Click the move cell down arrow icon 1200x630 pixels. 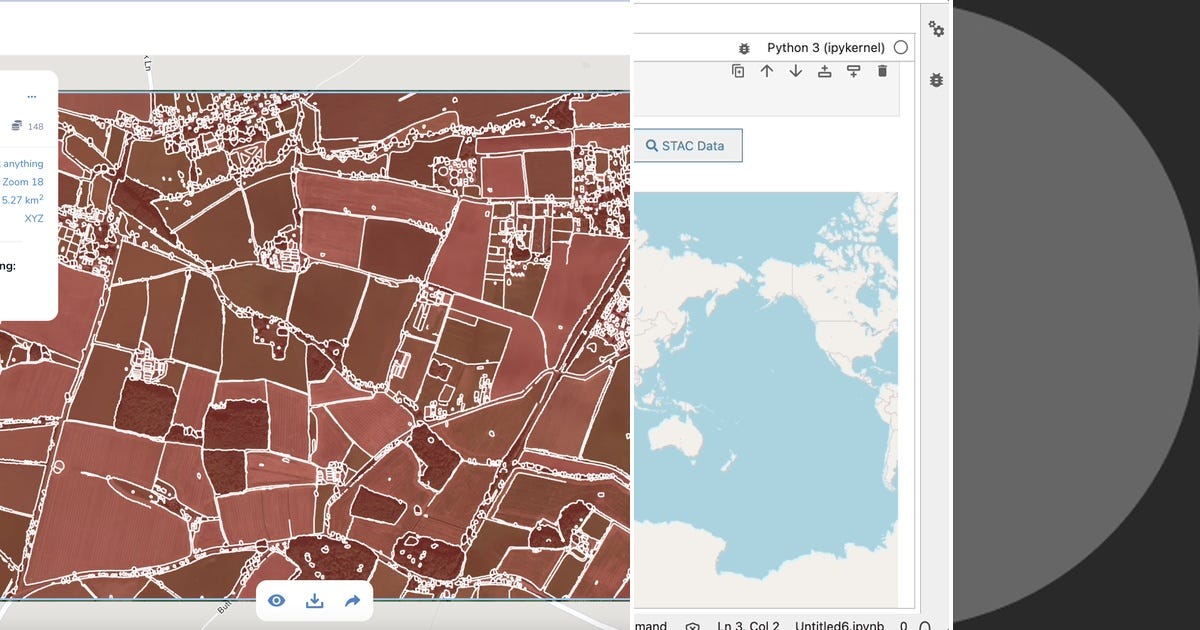(795, 71)
